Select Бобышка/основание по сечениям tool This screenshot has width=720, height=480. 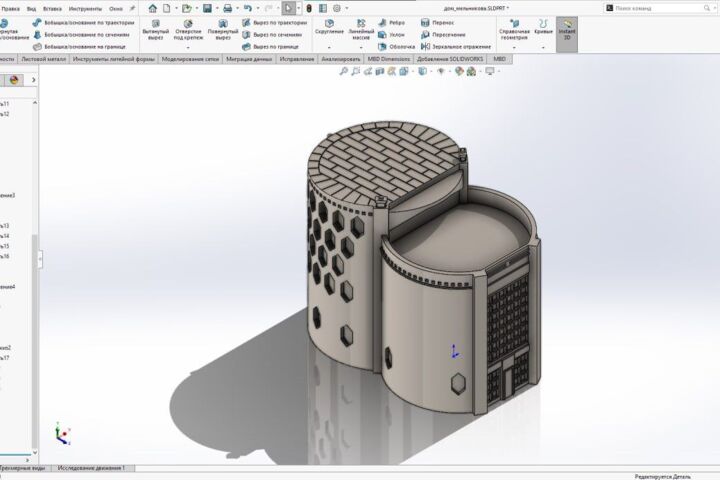tap(81, 34)
